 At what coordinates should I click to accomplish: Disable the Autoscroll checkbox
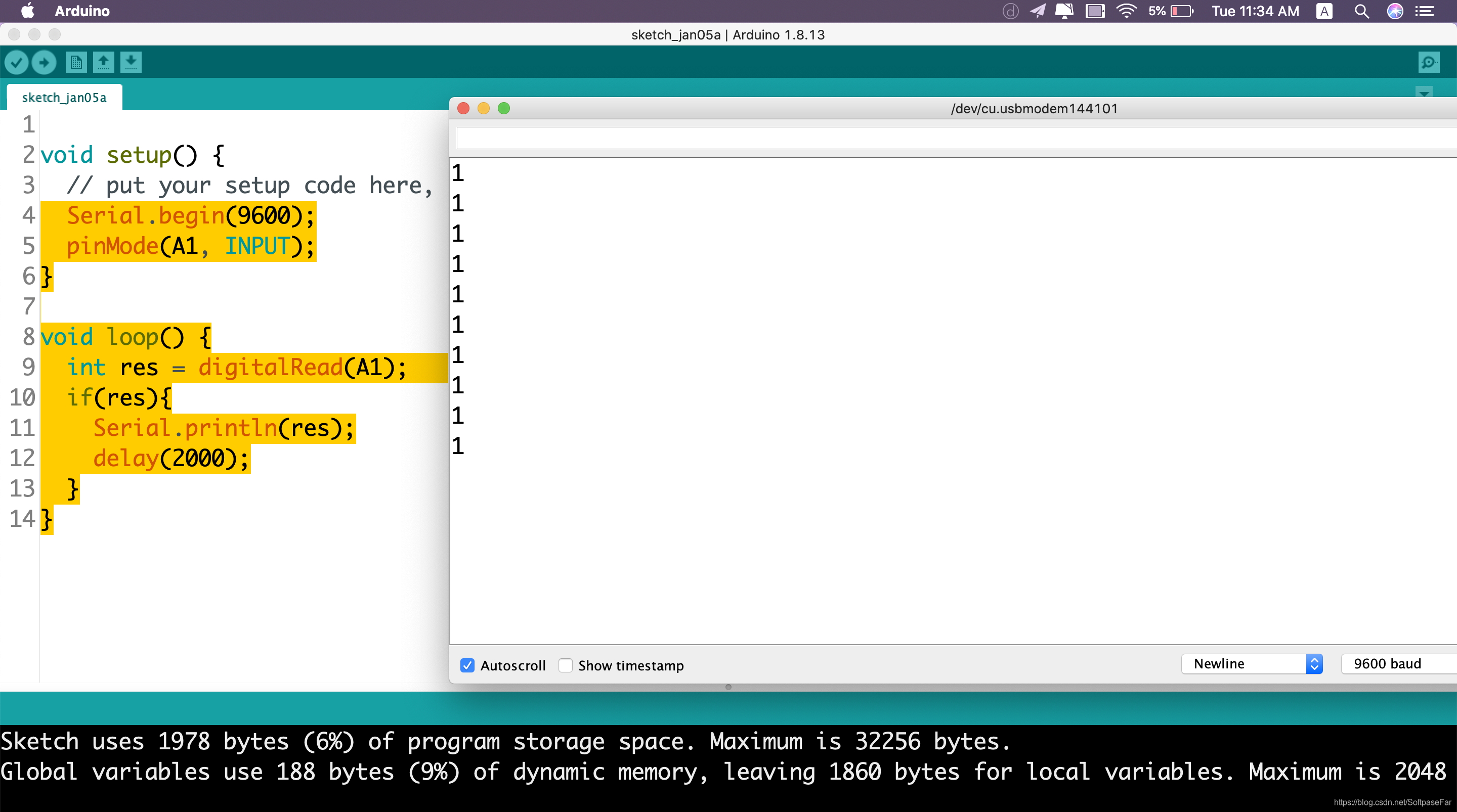tap(467, 665)
